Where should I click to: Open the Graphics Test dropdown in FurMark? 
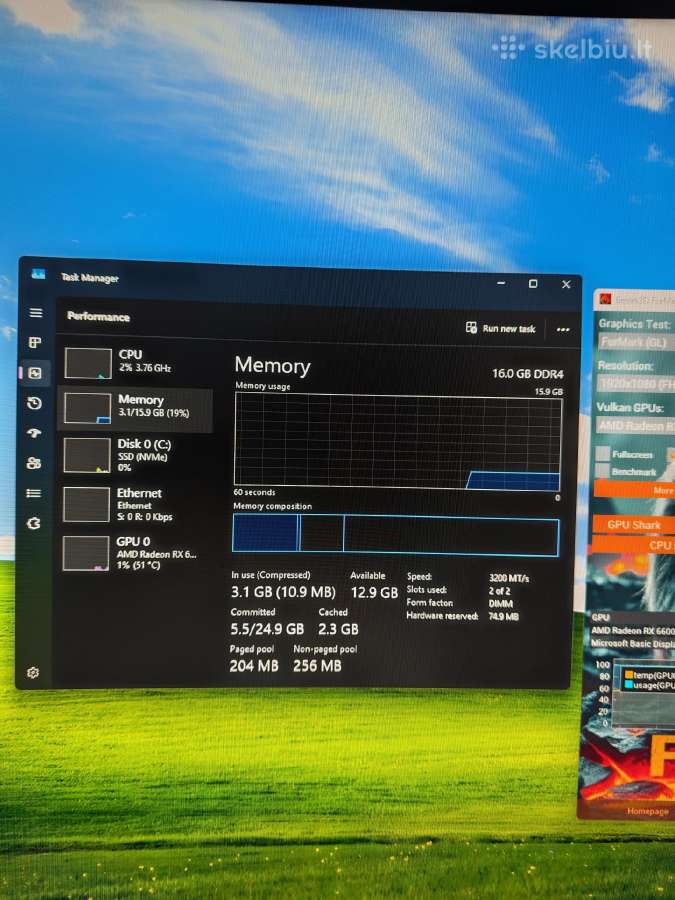pyautogui.click(x=636, y=343)
